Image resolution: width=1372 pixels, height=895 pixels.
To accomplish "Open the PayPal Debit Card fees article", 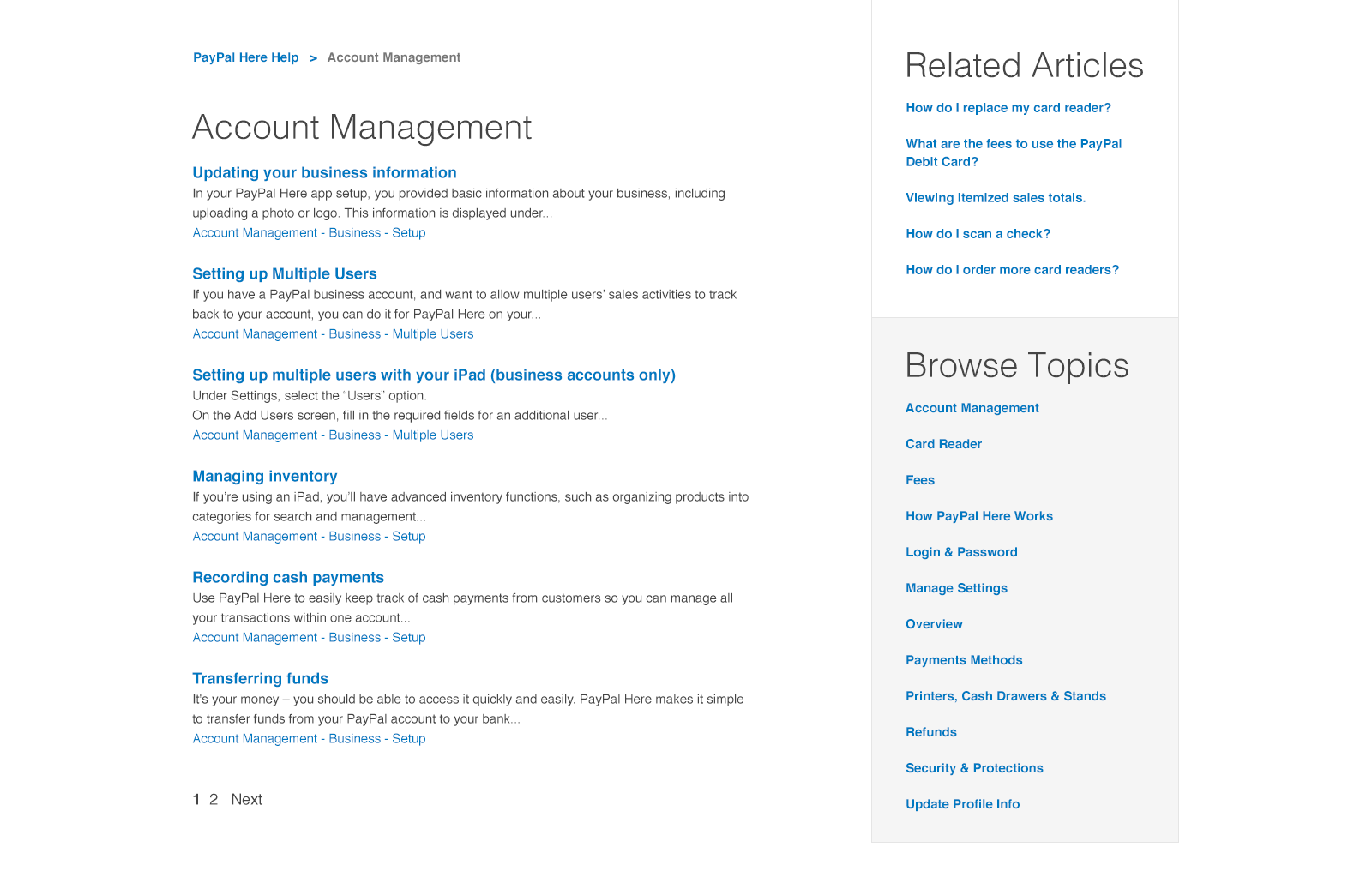I will coord(1014,153).
